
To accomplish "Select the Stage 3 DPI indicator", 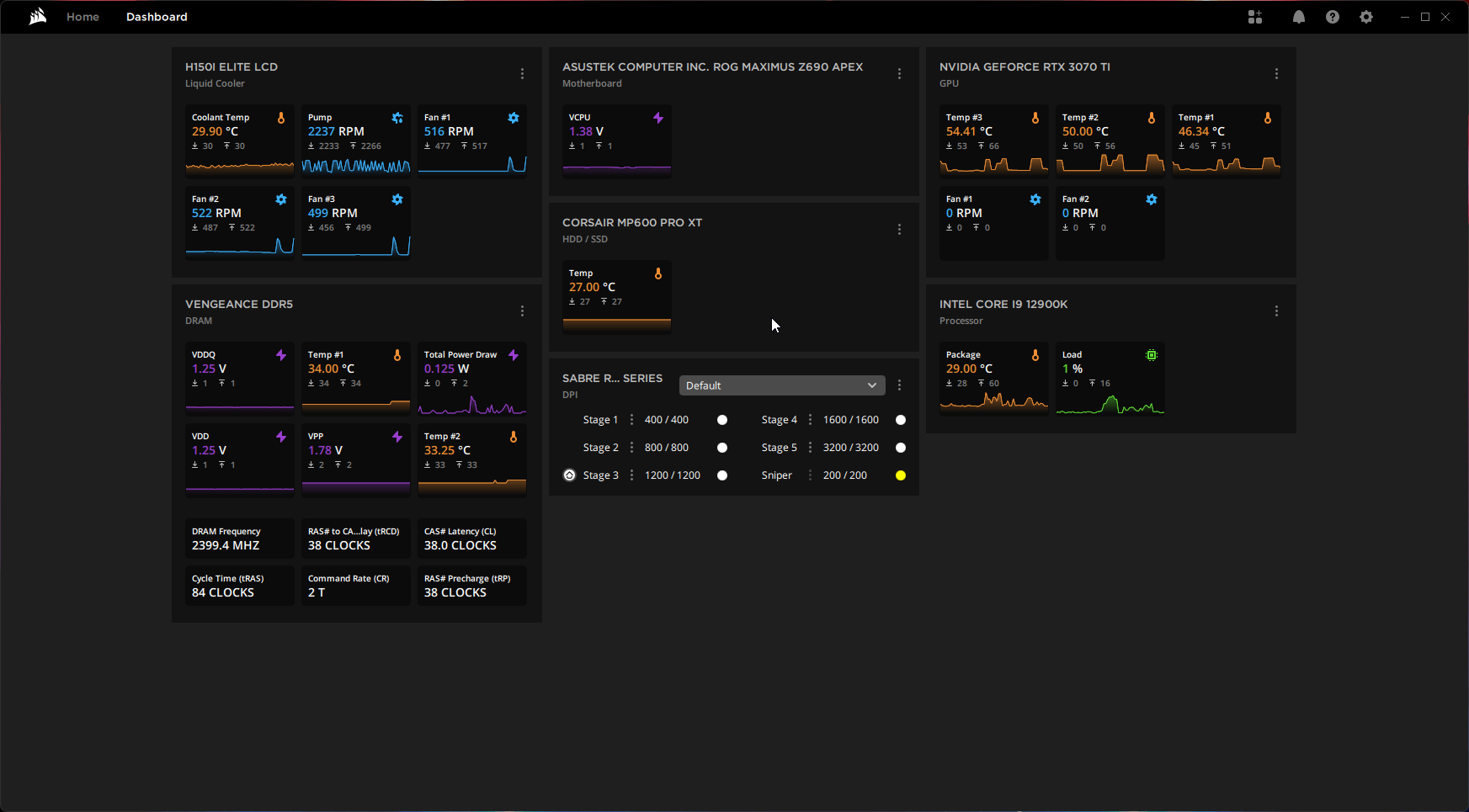I will (x=570, y=475).
